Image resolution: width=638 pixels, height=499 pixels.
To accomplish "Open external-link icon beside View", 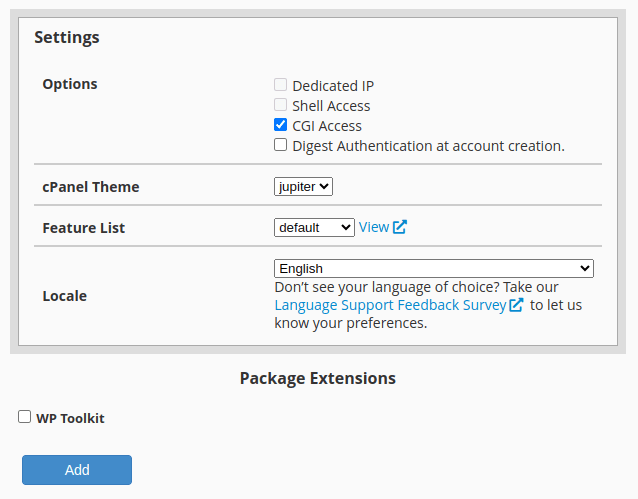I will click(400, 227).
